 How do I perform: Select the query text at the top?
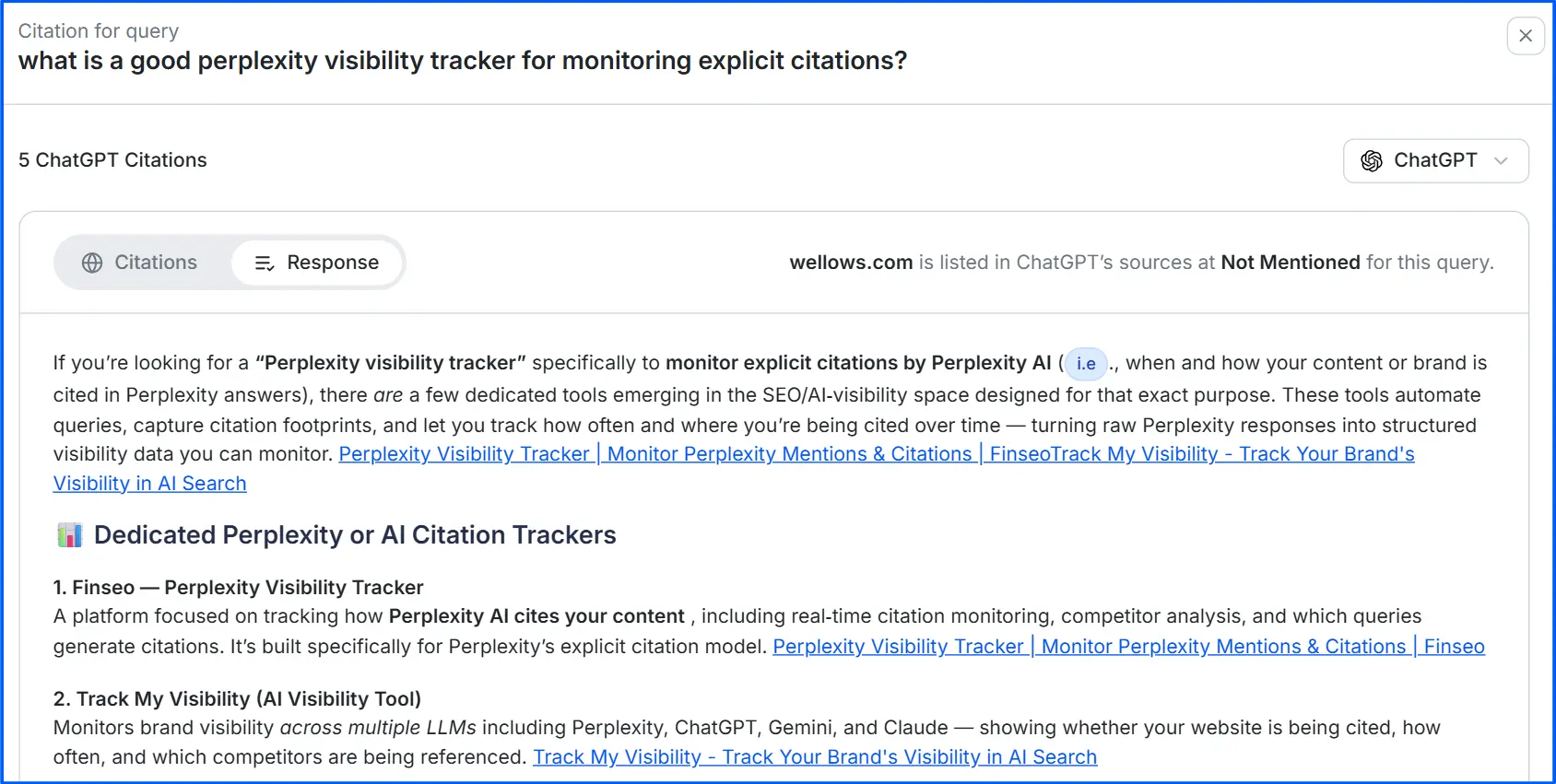(x=462, y=61)
